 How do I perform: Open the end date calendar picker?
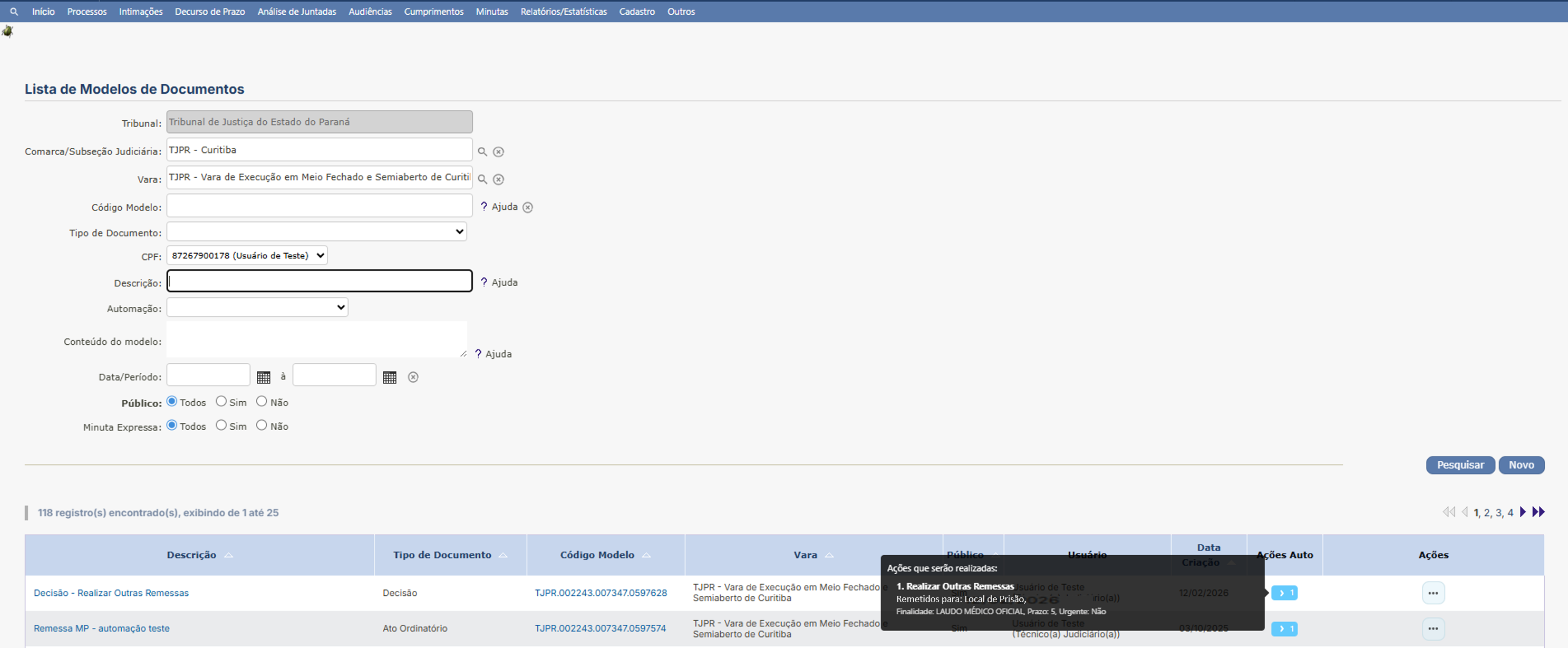390,377
